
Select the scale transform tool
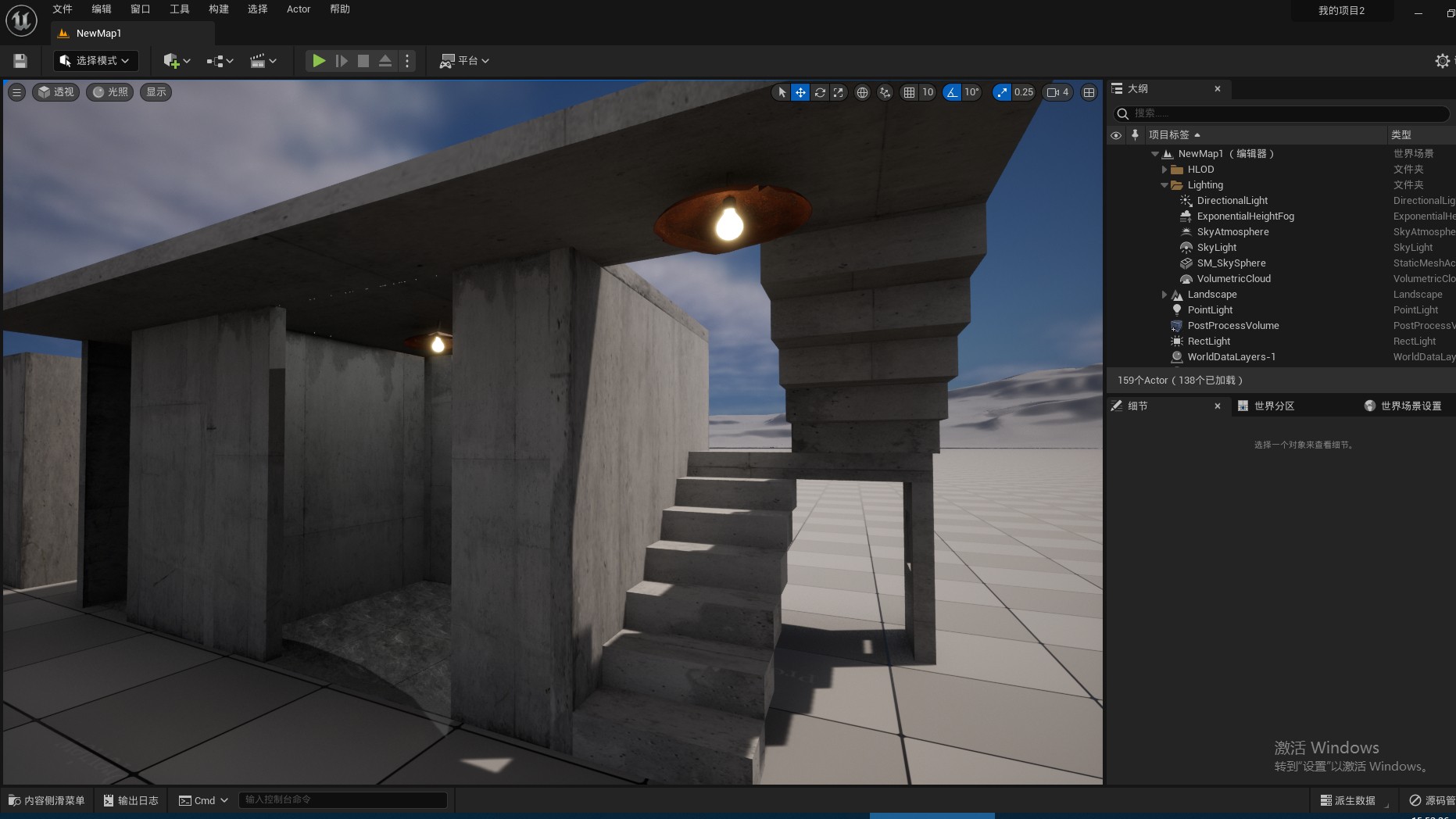pyautogui.click(x=838, y=92)
